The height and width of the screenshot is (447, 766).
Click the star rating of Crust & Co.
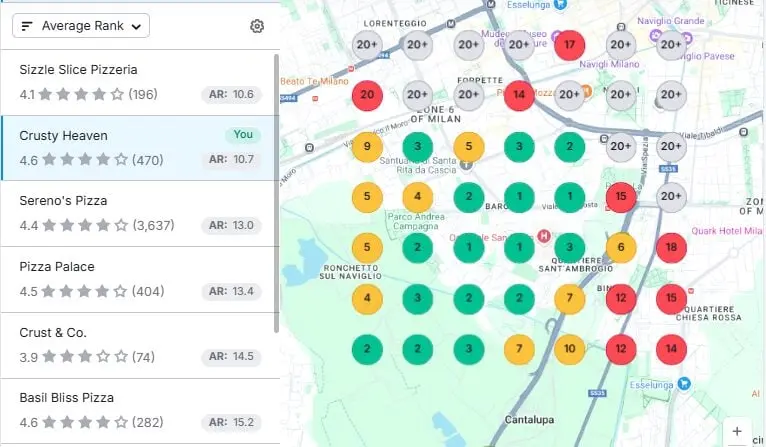click(85, 357)
